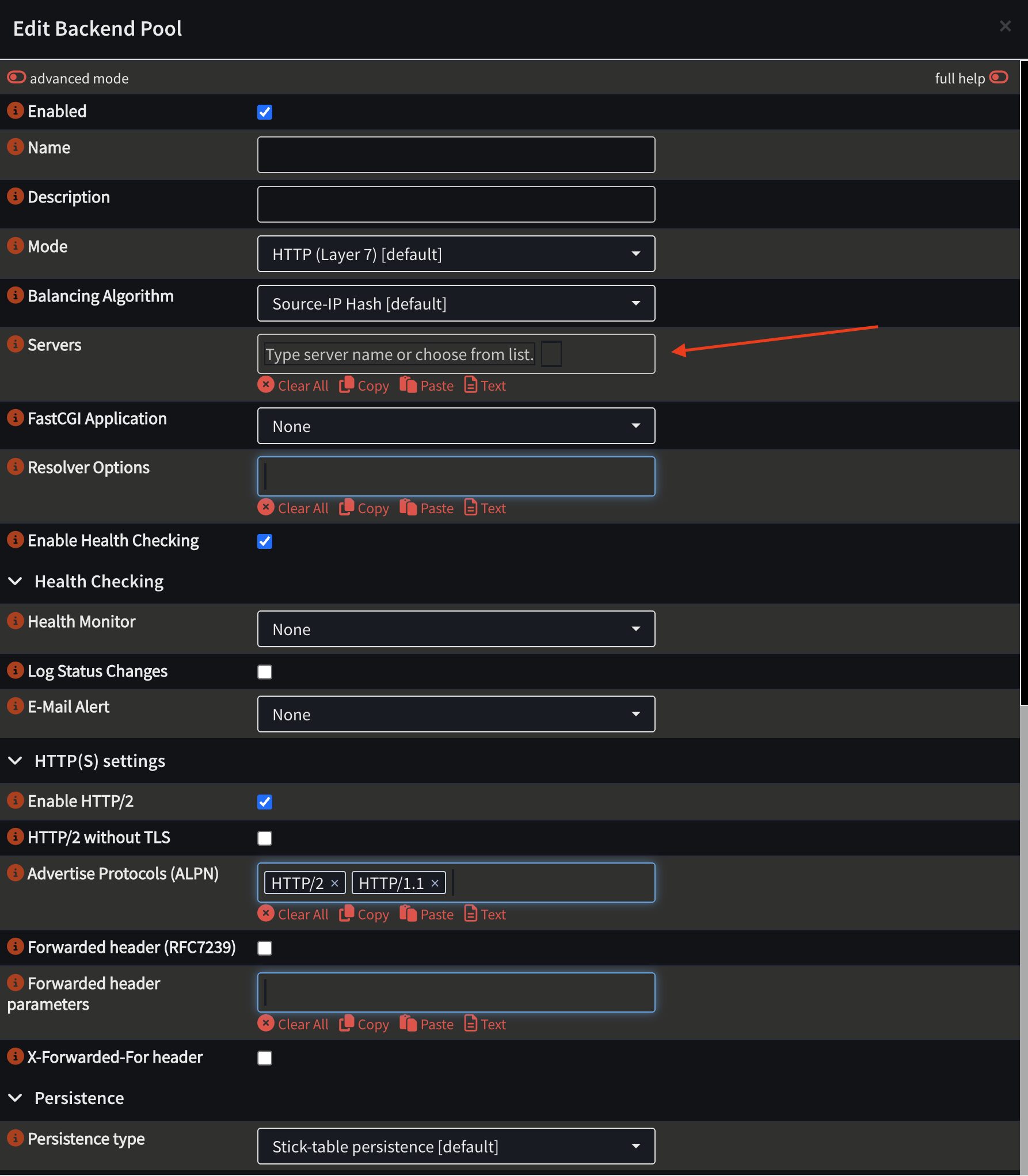
Task: Click Copy icon under Resolver Options
Action: point(347,507)
